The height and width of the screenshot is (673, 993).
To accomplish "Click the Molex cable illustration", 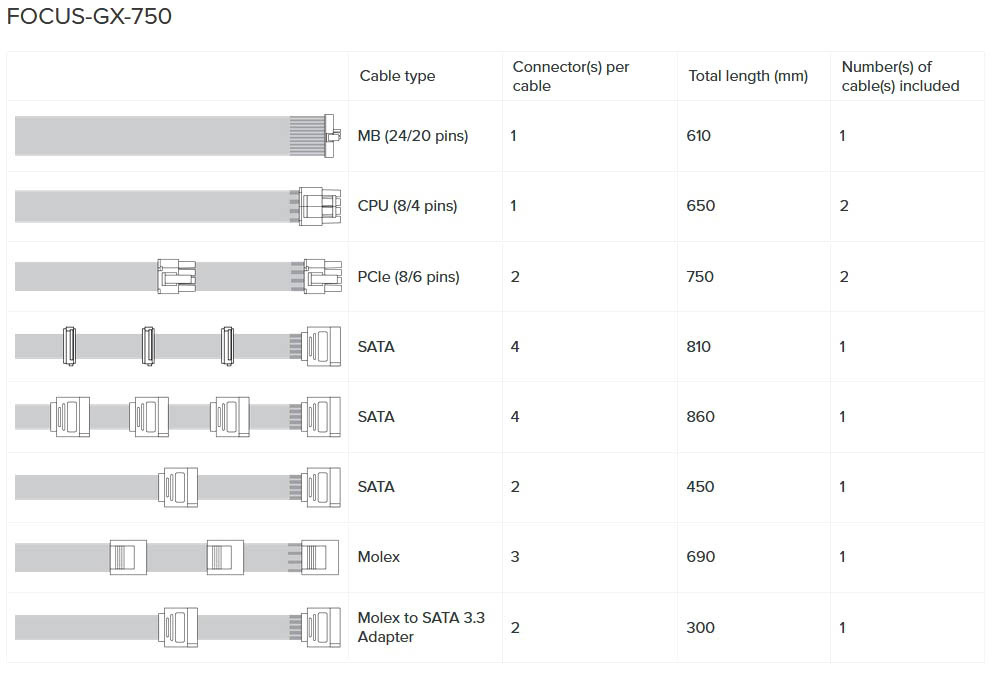I will [x=178, y=557].
